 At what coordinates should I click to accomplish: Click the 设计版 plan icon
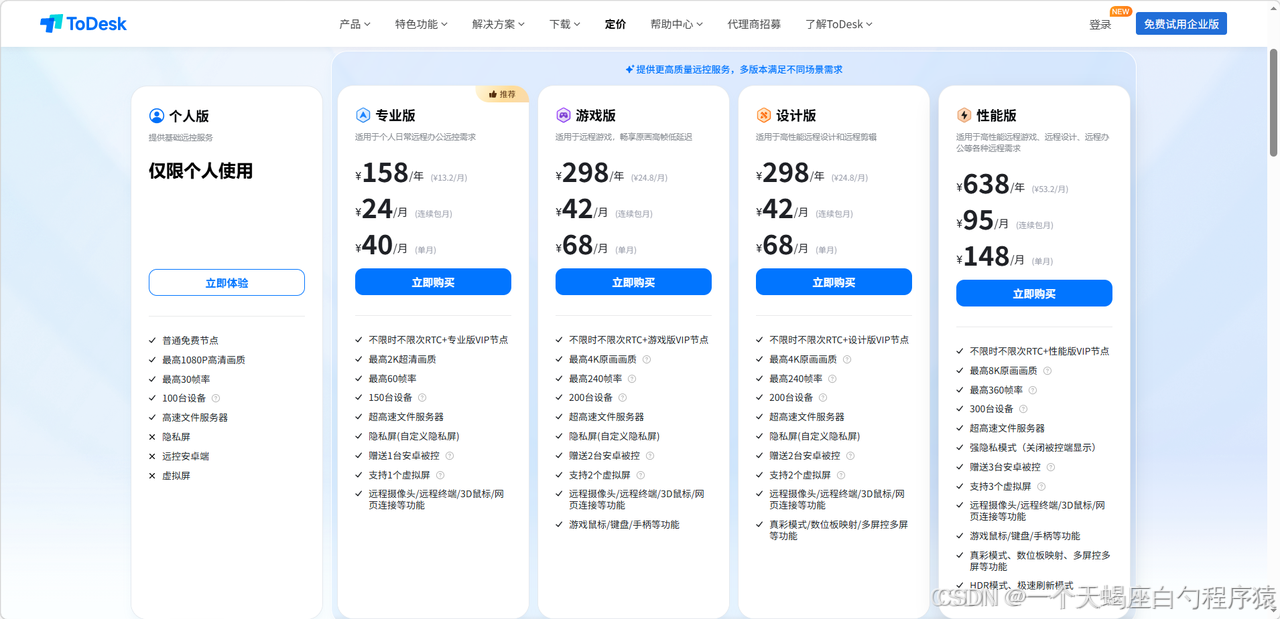tap(763, 115)
